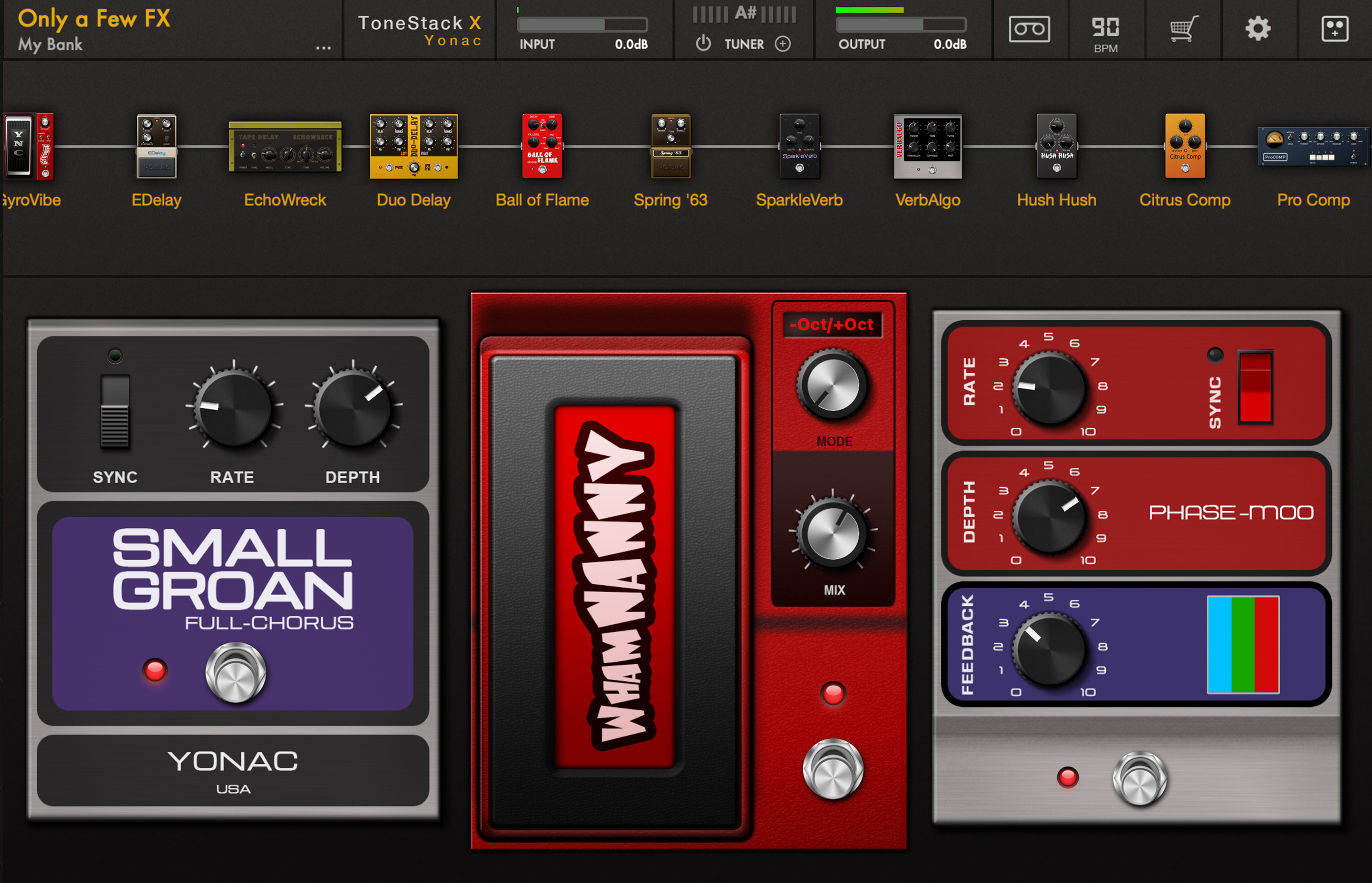1372x883 pixels.
Task: Click the INPUT level slider
Action: 582,25
